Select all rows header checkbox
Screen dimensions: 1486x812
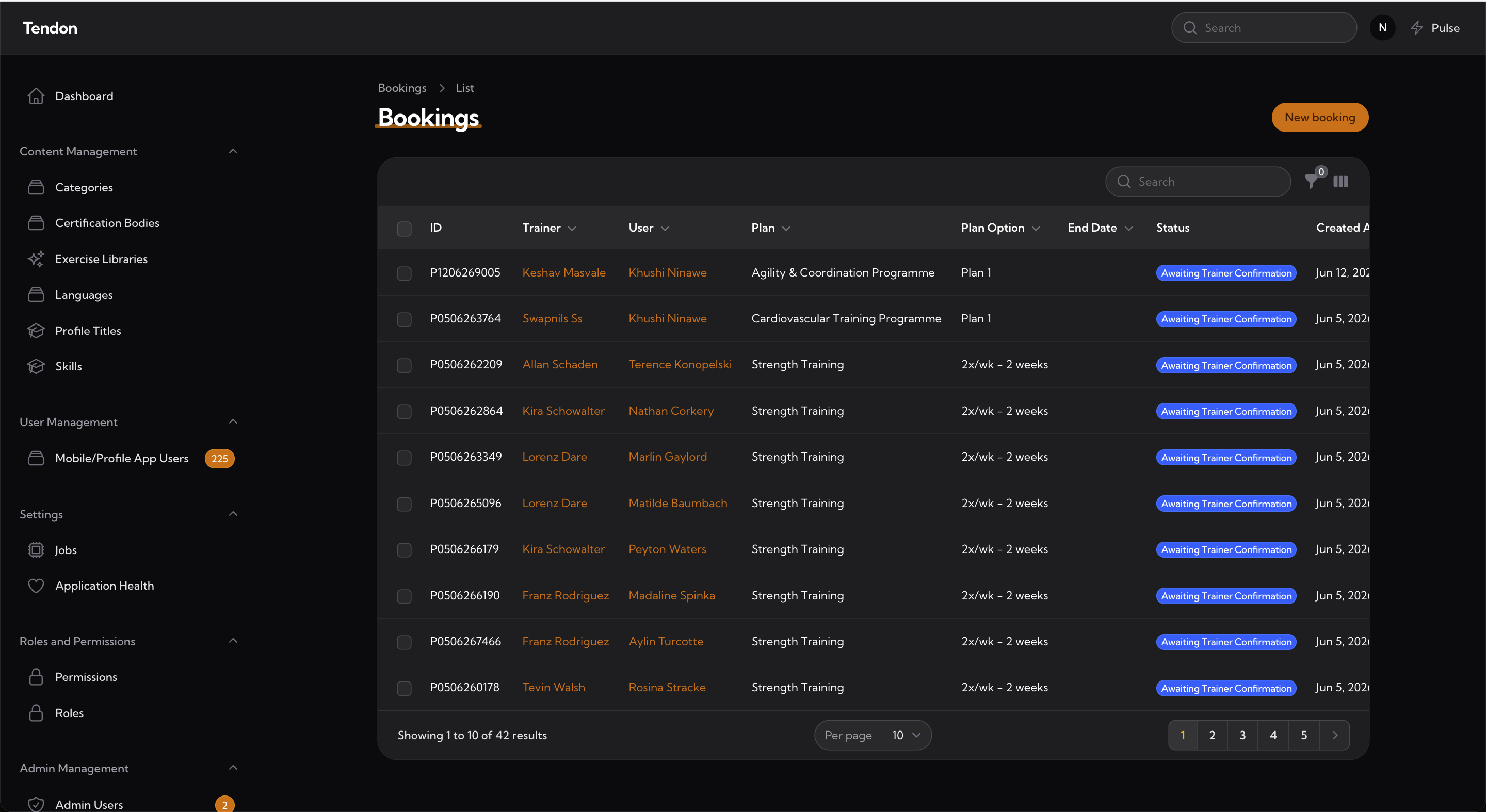[405, 229]
